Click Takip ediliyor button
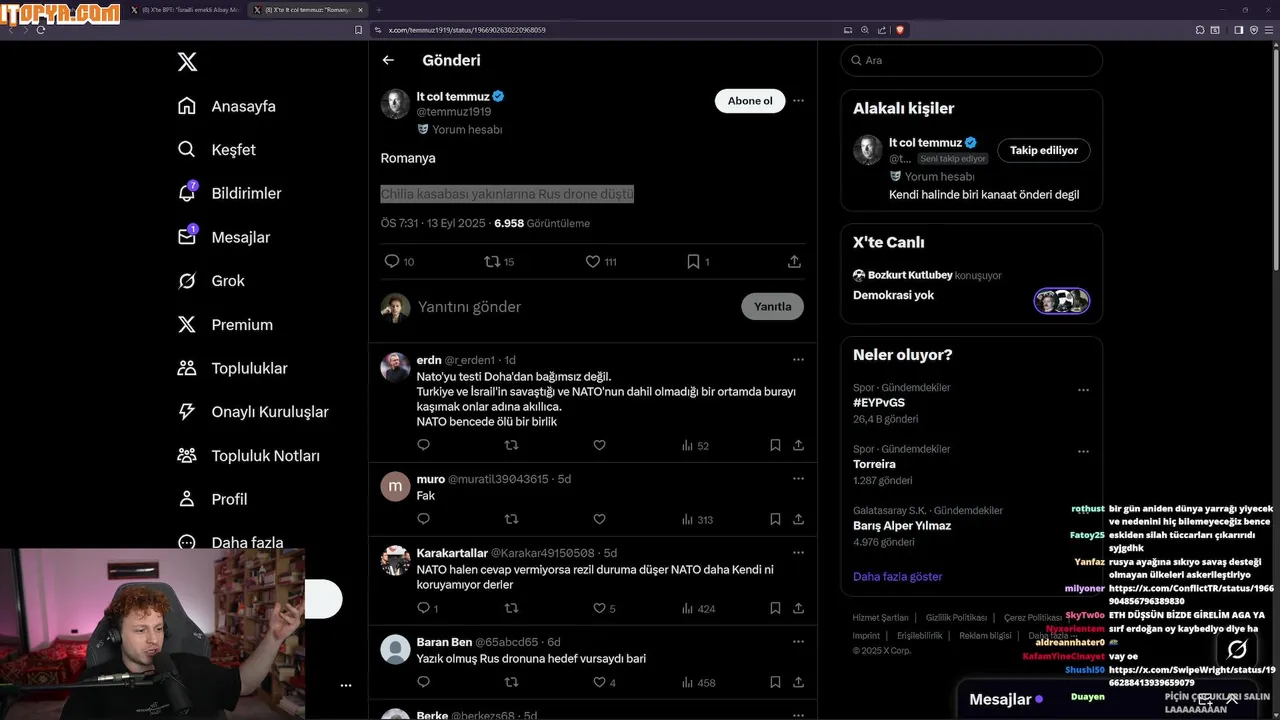 click(1043, 150)
